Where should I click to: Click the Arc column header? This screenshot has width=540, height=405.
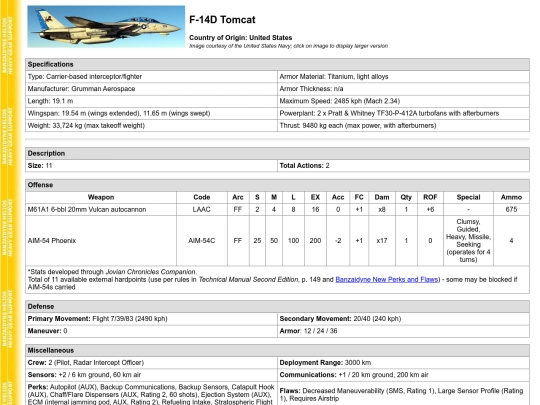tap(238, 197)
